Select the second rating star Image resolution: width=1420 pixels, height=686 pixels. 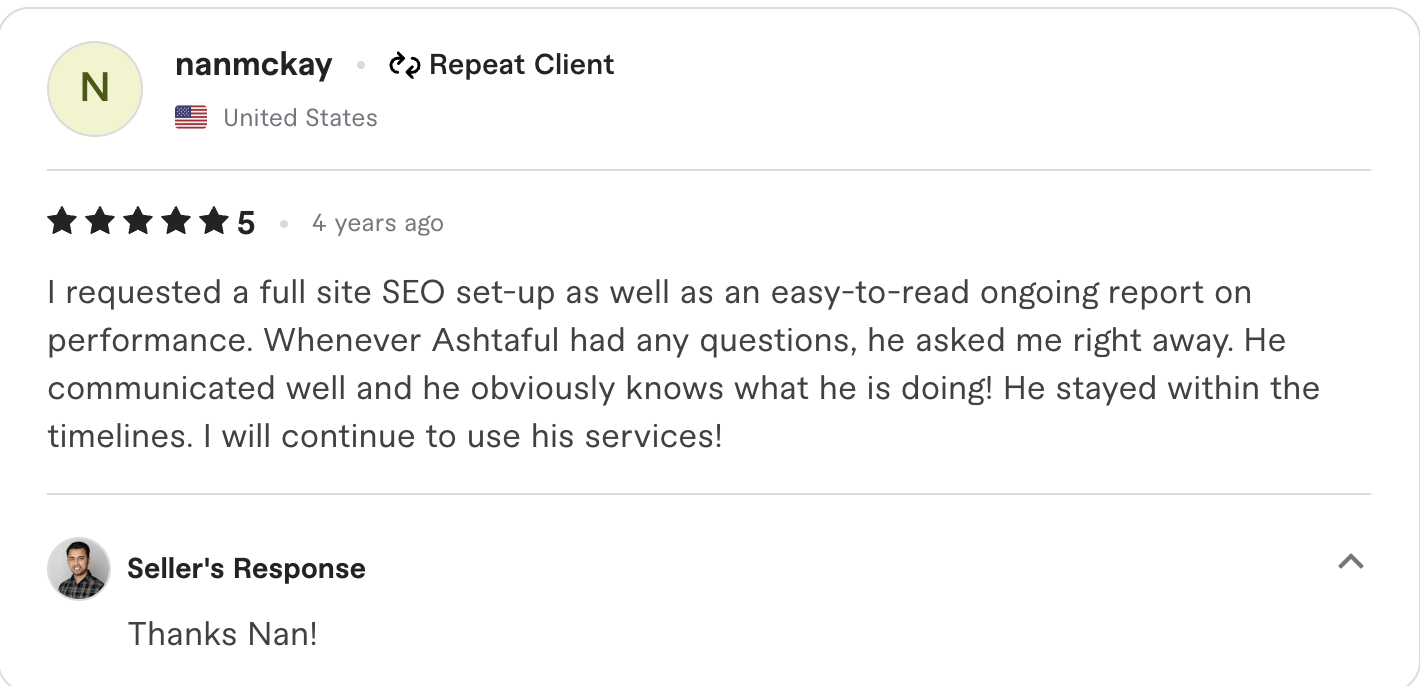point(99,221)
